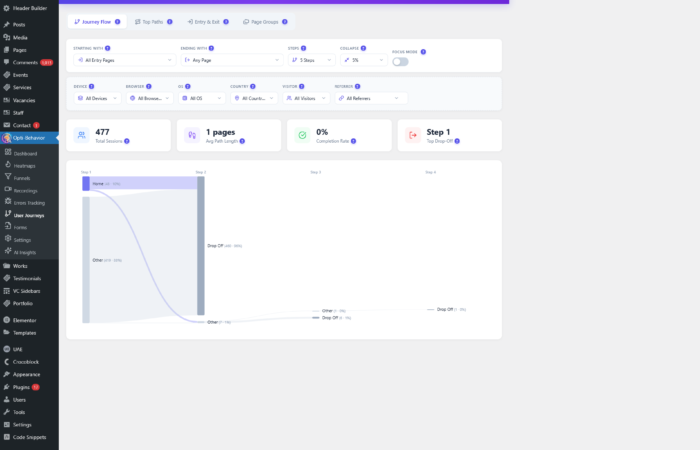The image size is (700, 450).
Task: Open the Appearance admin menu
Action: [26, 375]
